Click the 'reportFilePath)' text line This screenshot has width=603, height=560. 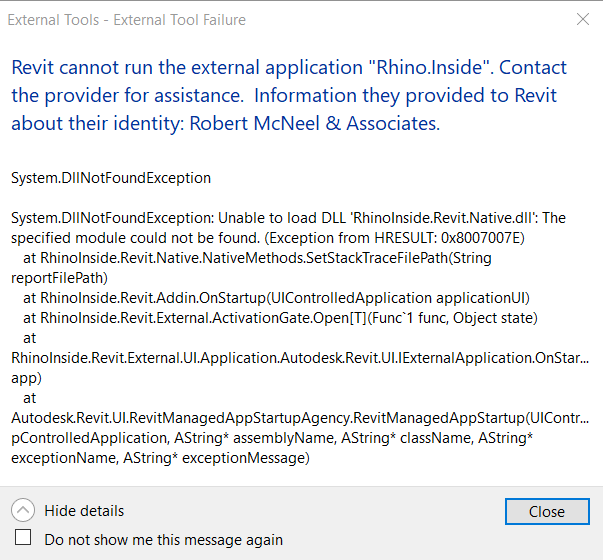[59, 278]
